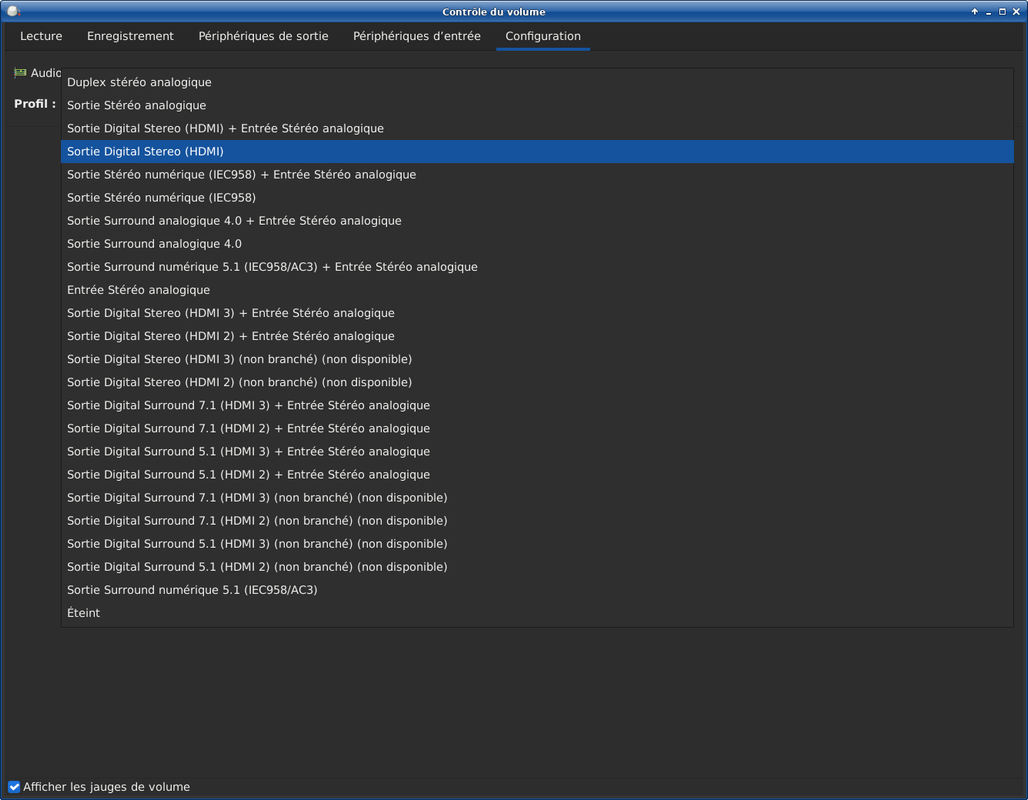Select Digital Surround 7.1 (HDMI 2) (non branché)

pos(537,521)
